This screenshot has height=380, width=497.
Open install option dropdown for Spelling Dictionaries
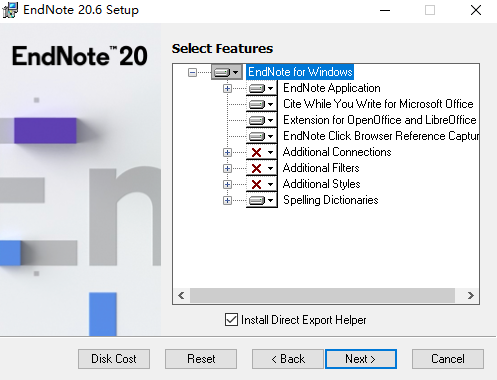[x=262, y=200]
